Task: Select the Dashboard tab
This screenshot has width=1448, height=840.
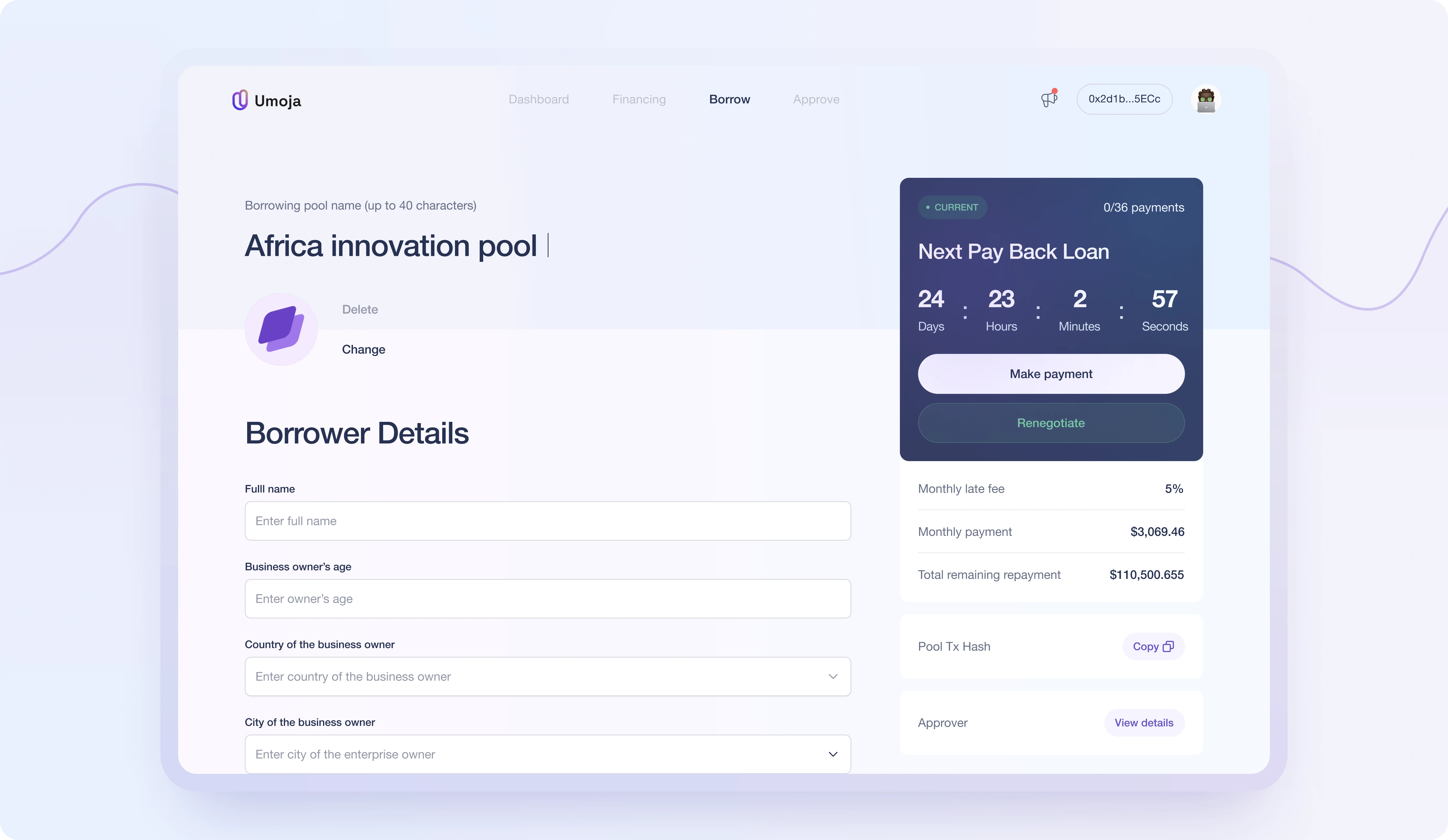Action: tap(538, 99)
